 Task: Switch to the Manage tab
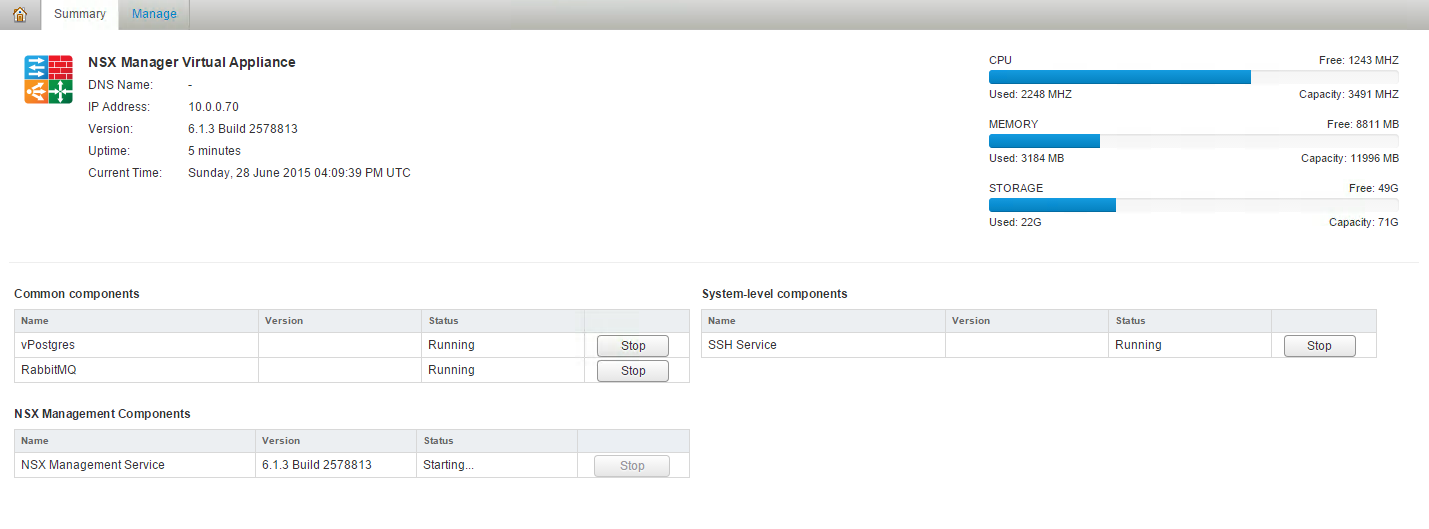click(x=154, y=14)
